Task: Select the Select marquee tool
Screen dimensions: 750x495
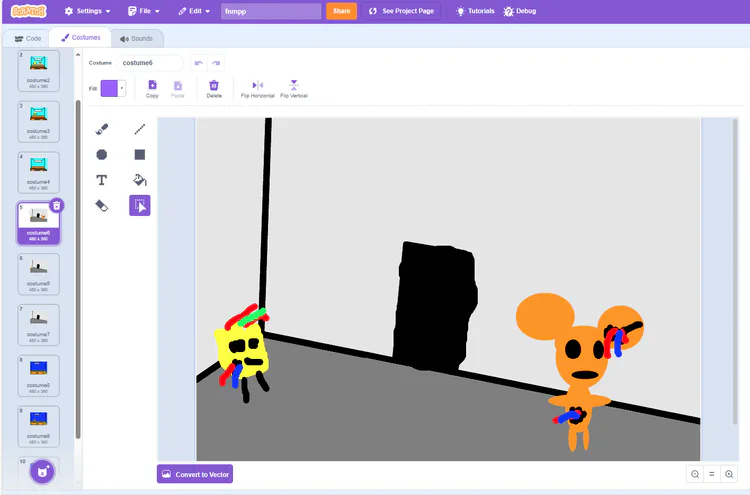Action: click(140, 206)
